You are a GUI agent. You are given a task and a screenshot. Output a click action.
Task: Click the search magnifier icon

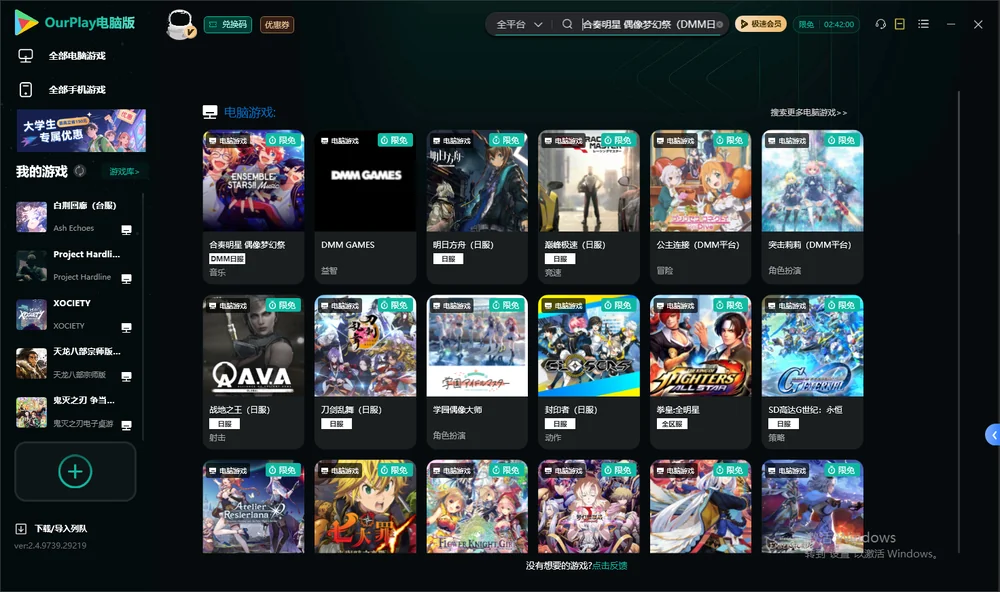(567, 24)
